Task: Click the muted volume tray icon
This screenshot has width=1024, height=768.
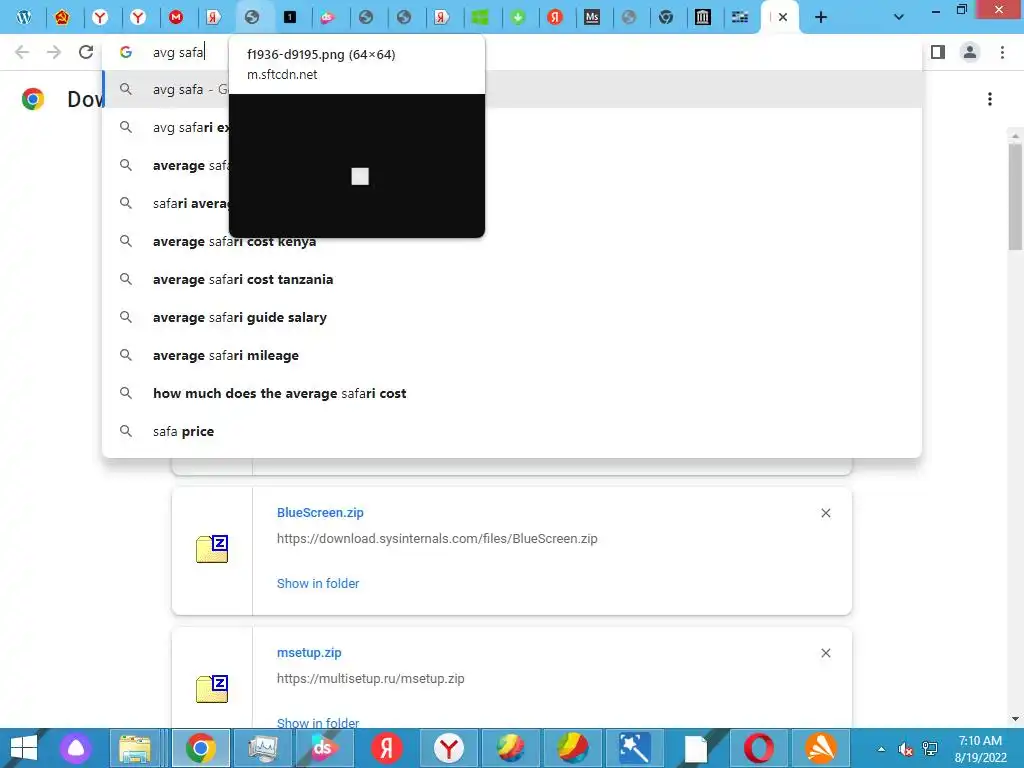Action: point(905,749)
